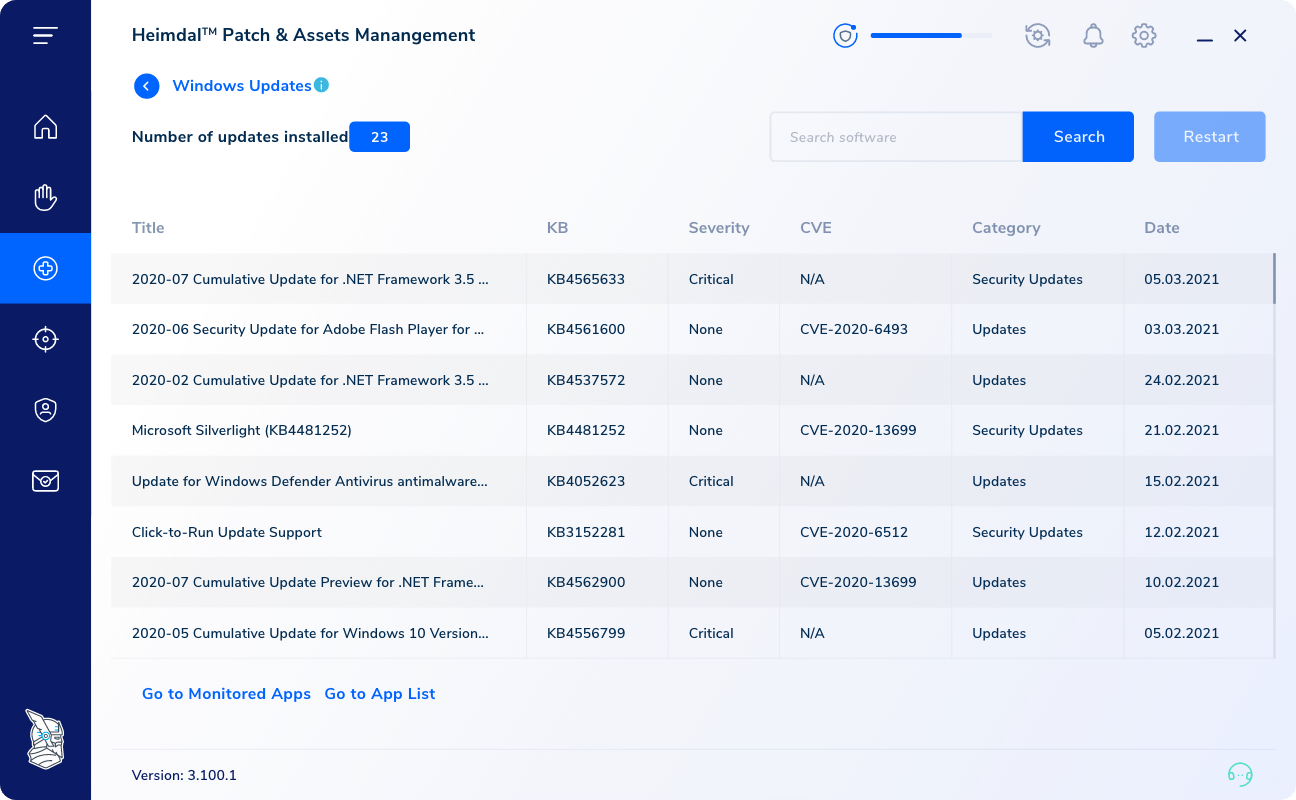Open the email security envelope icon

(45, 481)
